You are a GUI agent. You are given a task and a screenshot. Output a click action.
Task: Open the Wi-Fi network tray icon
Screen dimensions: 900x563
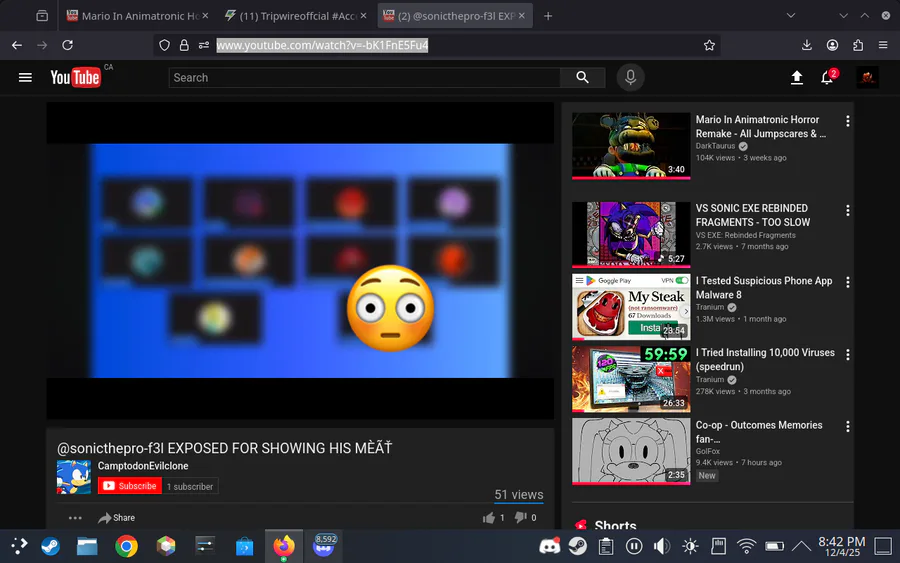point(746,546)
